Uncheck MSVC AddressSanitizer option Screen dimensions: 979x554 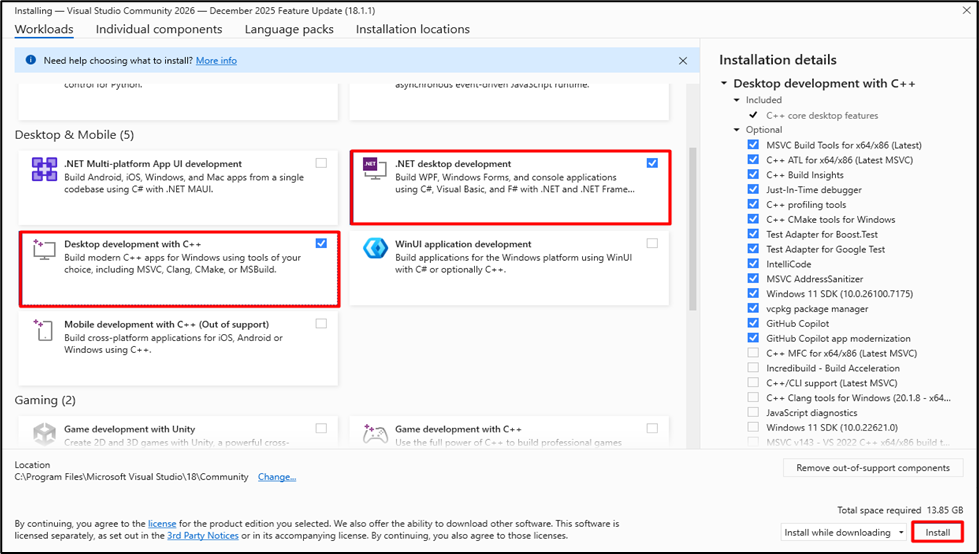[753, 279]
